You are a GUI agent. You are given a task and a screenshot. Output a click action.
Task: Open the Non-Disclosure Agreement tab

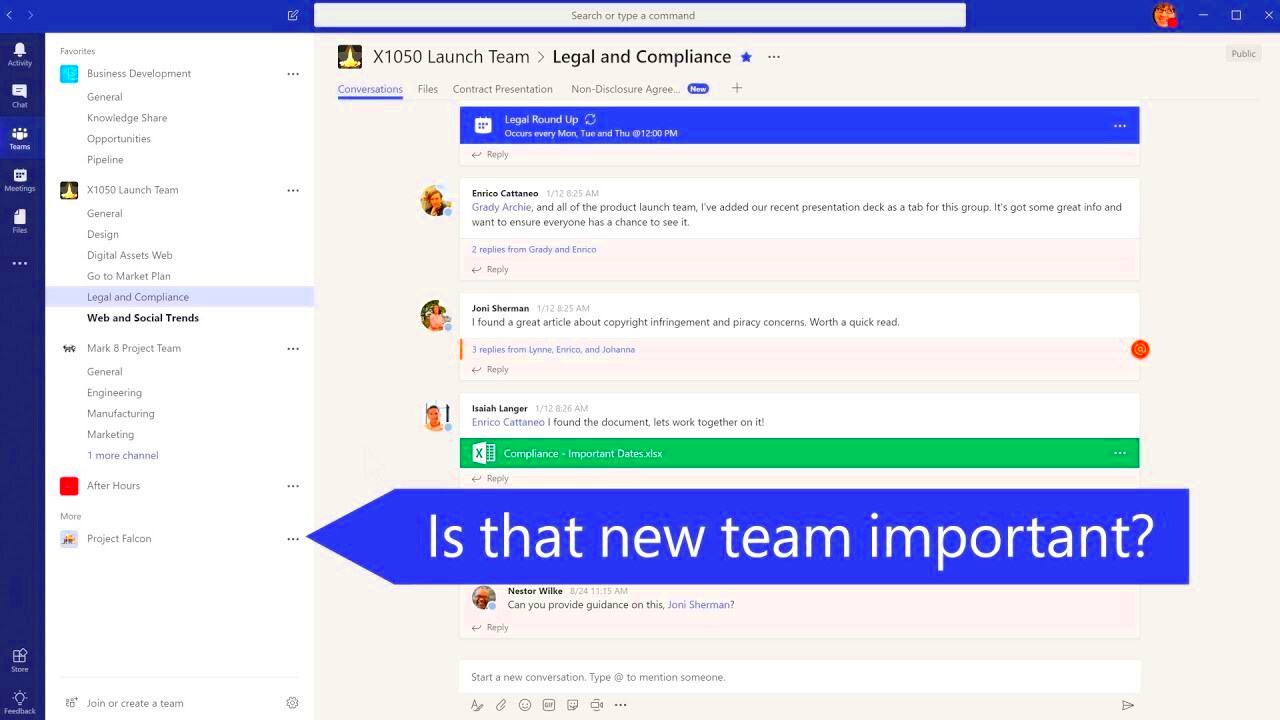pos(626,89)
